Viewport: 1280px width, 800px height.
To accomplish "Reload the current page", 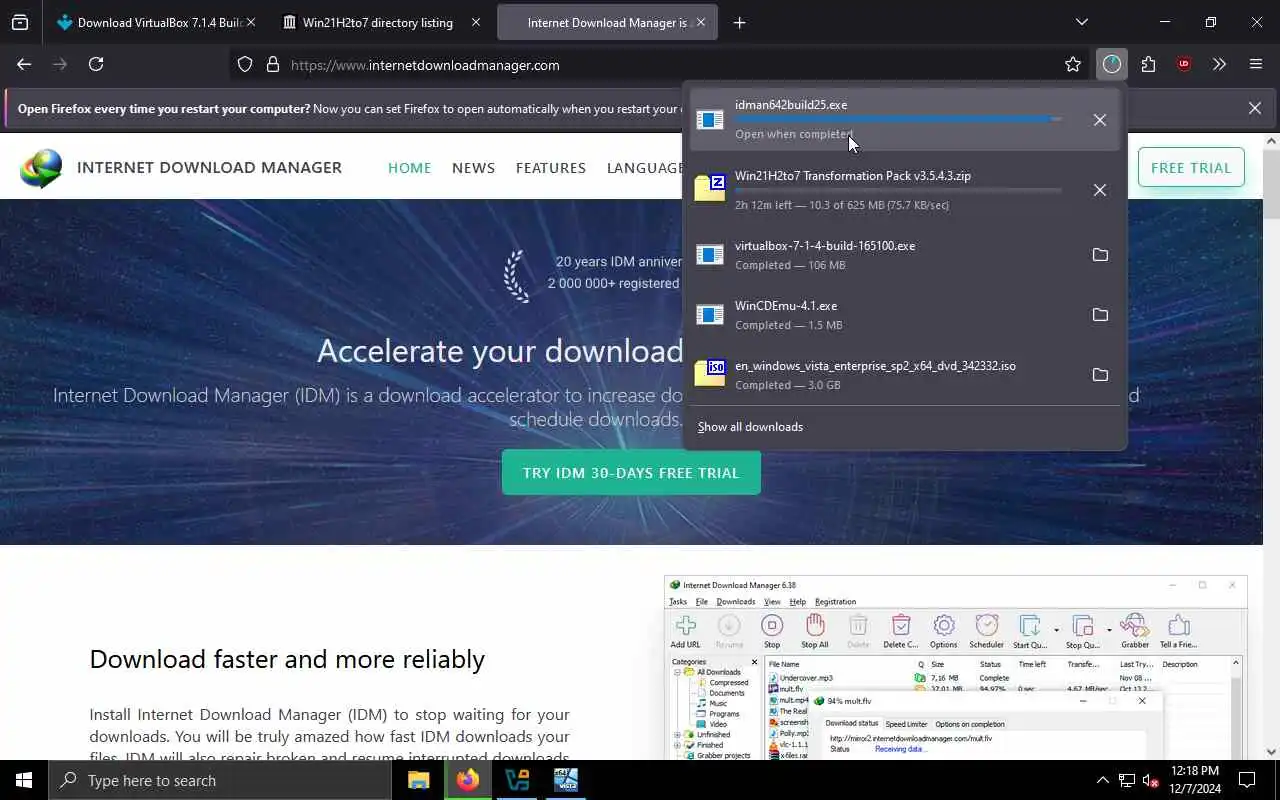I will coord(96,64).
